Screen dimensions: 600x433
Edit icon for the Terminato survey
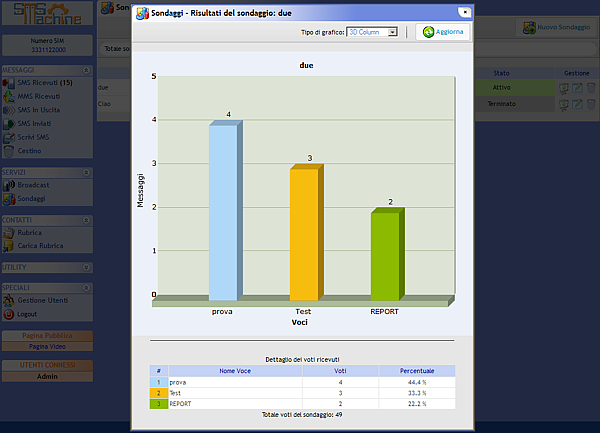tap(577, 104)
